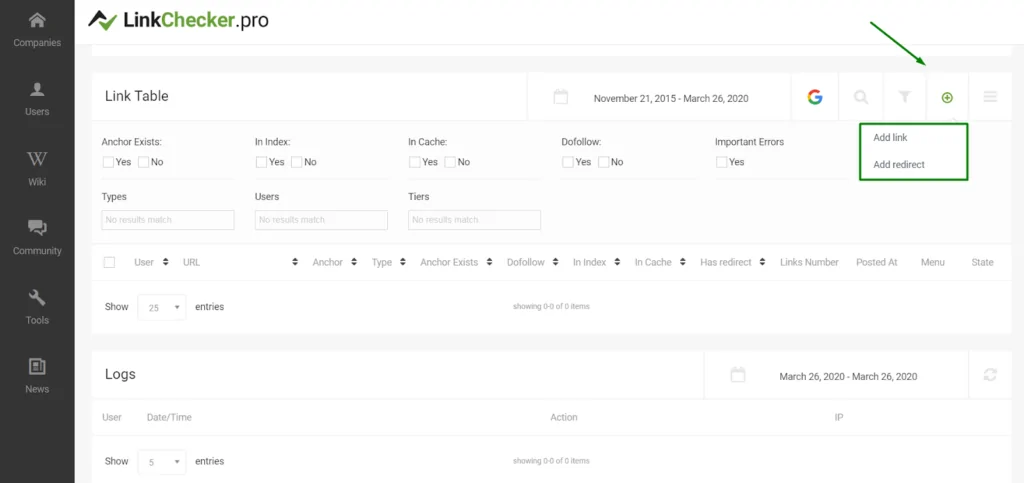Open Companies from the sidebar
Image resolution: width=1024 pixels, height=483 pixels.
click(x=37, y=29)
